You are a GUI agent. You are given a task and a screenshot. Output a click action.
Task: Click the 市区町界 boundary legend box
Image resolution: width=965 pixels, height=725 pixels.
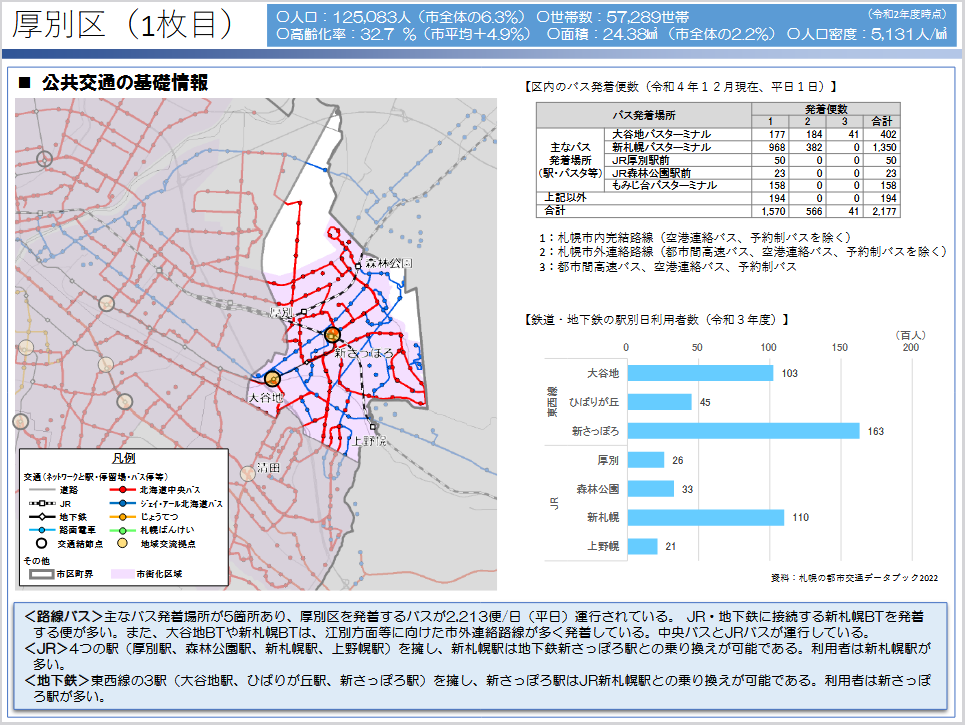(41, 575)
